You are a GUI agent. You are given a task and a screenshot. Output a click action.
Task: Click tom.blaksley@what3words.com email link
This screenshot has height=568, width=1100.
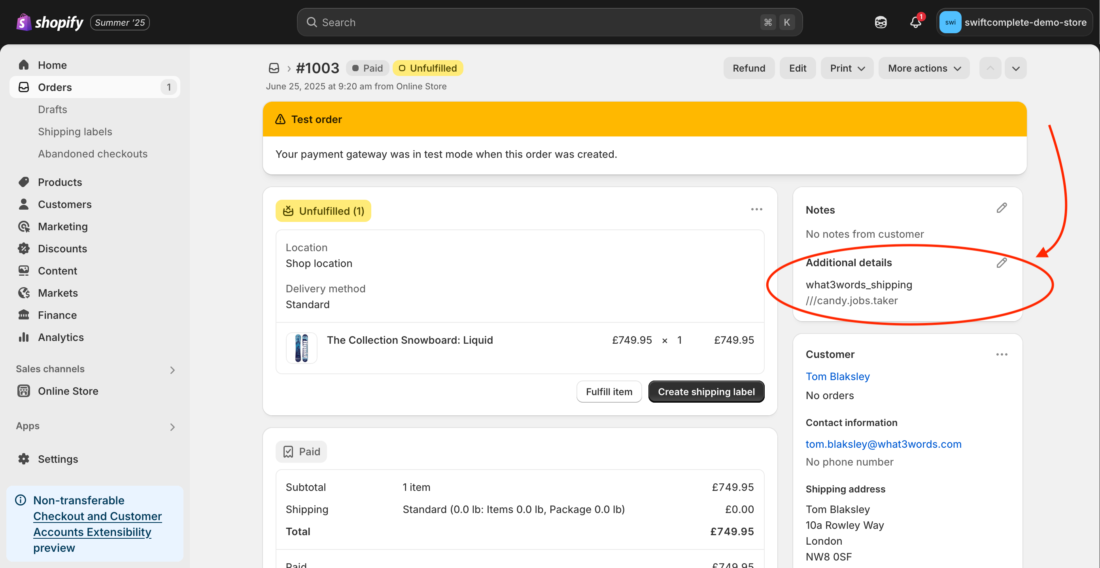pos(883,445)
